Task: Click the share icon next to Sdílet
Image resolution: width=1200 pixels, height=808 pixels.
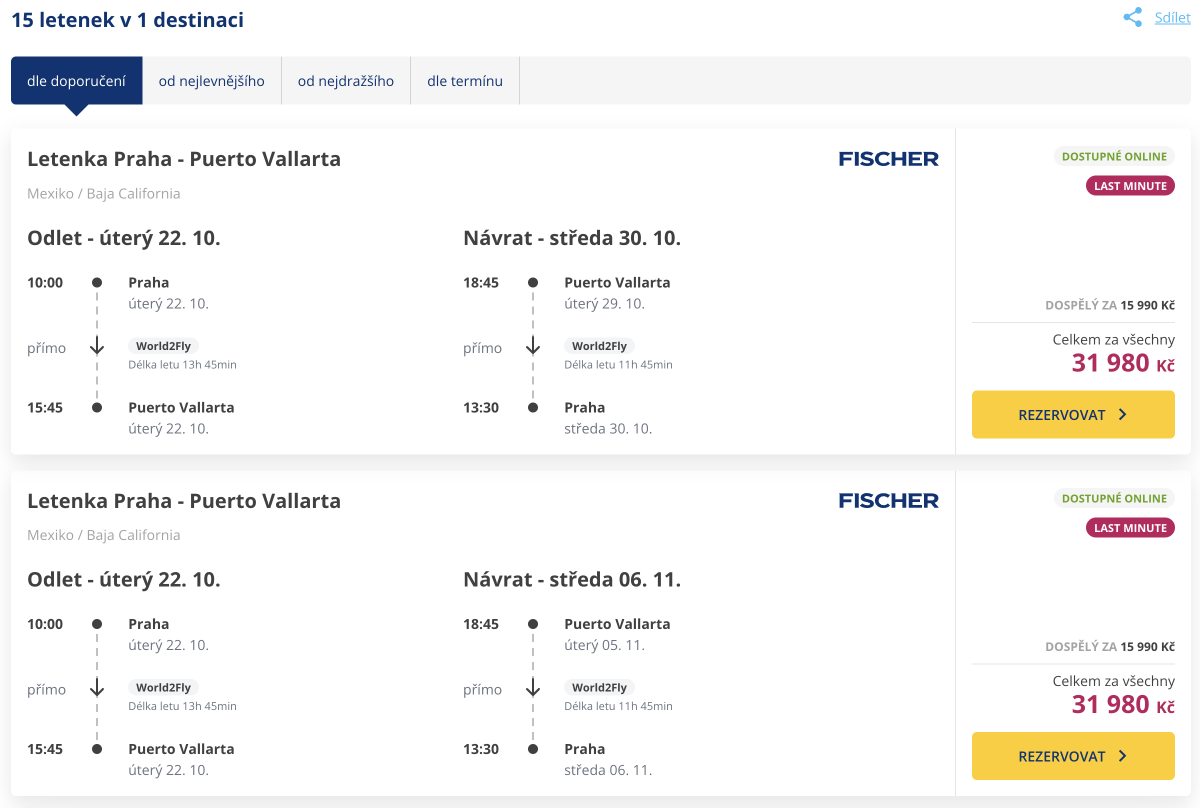Action: point(1132,18)
